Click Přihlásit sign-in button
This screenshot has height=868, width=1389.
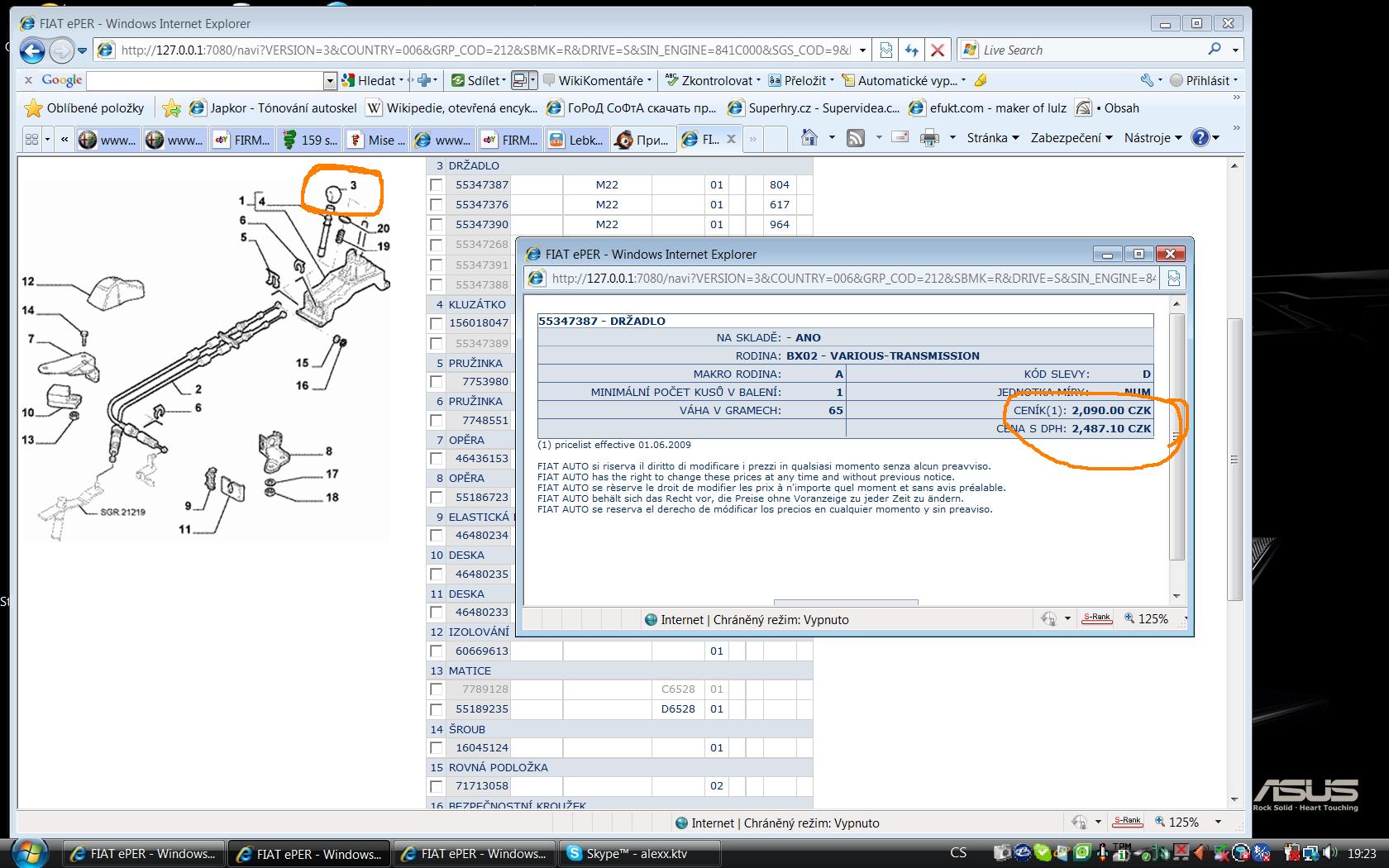coord(1205,80)
